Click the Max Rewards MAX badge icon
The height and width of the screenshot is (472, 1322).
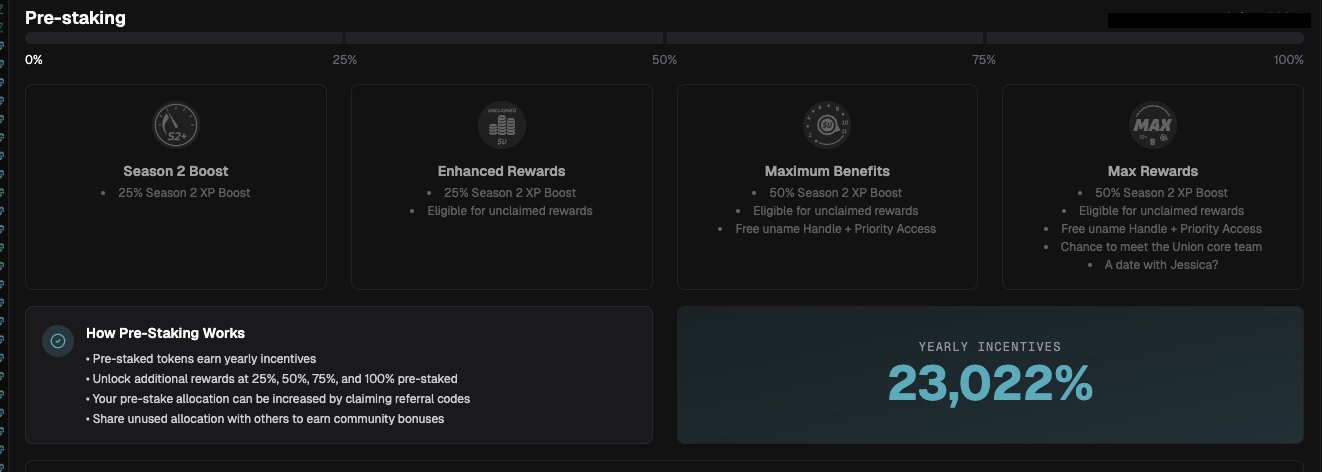[1152, 125]
